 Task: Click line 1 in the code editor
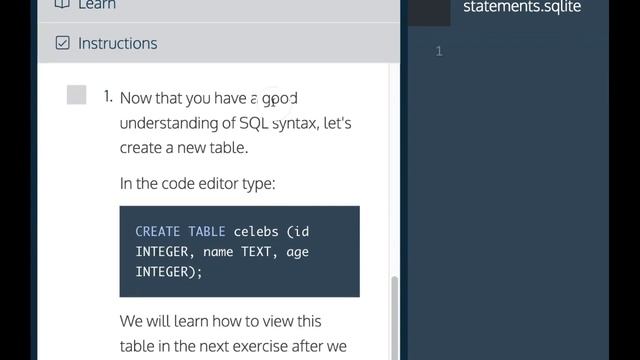pos(527,51)
